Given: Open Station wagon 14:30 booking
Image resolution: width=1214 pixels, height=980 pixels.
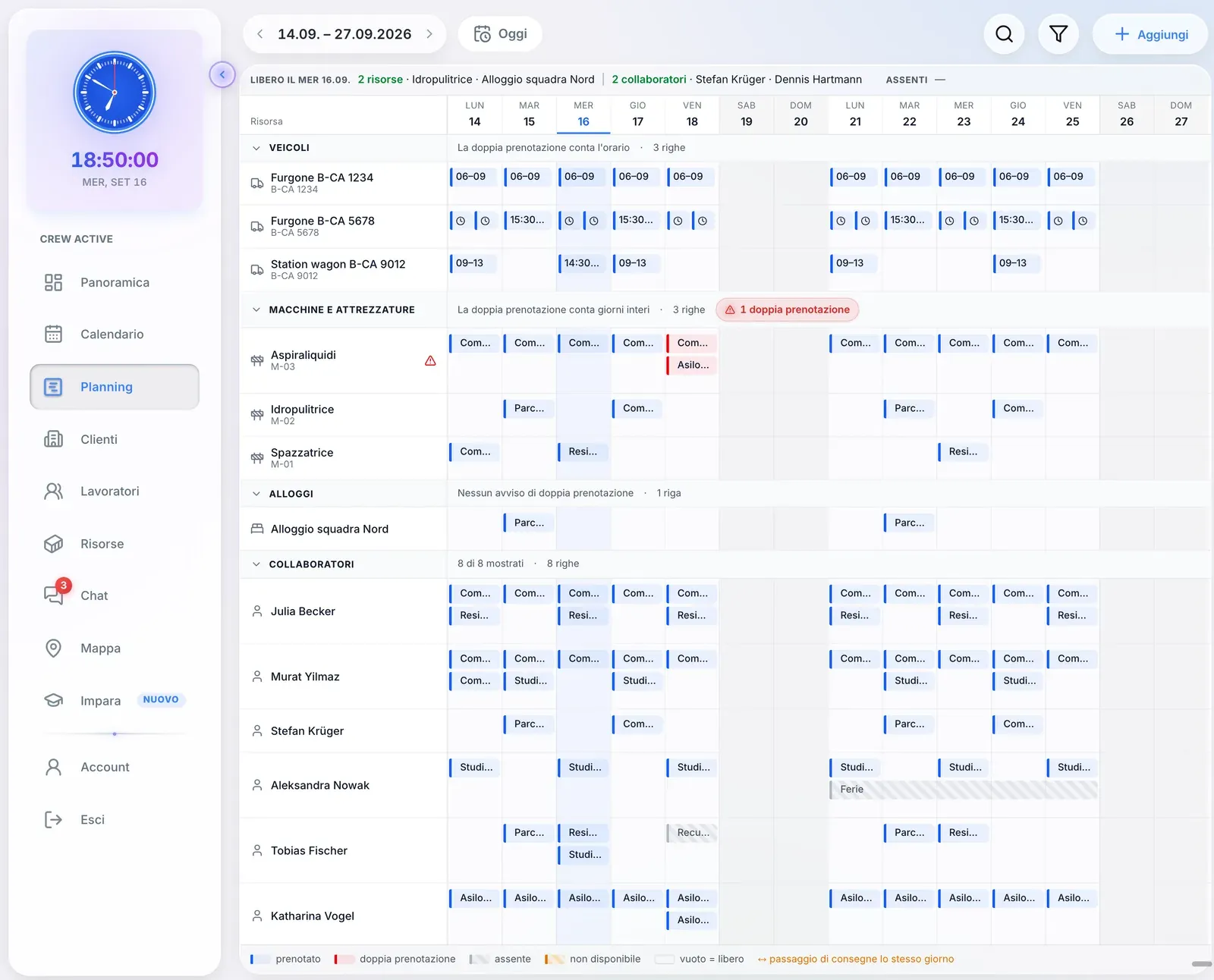Looking at the screenshot, I should pos(583,263).
